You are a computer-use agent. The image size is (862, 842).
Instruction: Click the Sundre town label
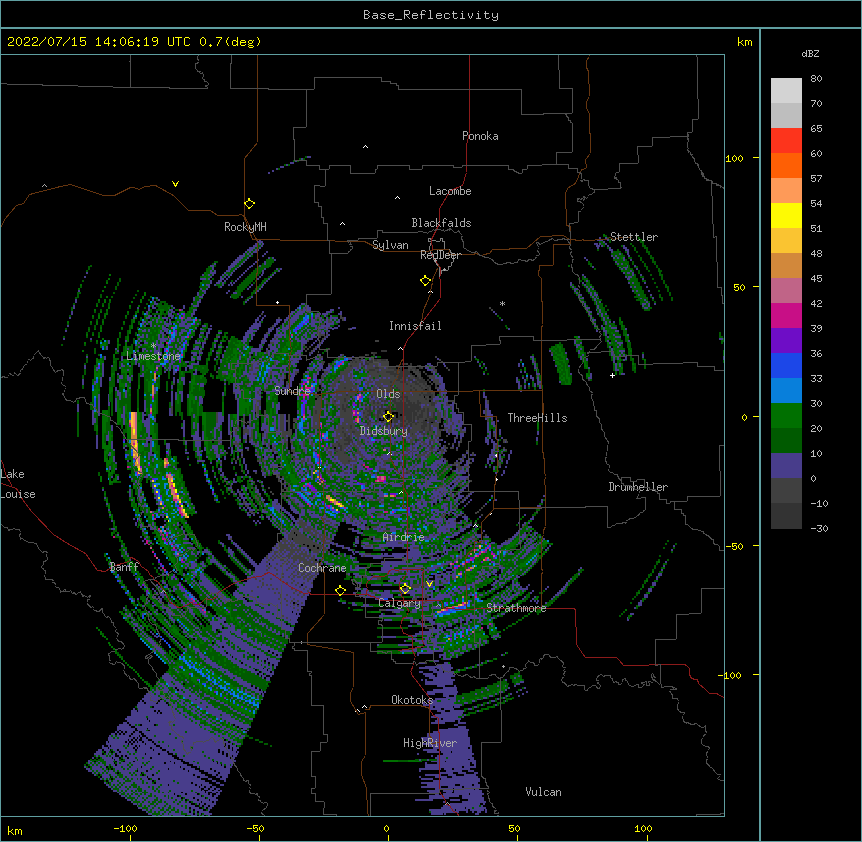tap(292, 391)
